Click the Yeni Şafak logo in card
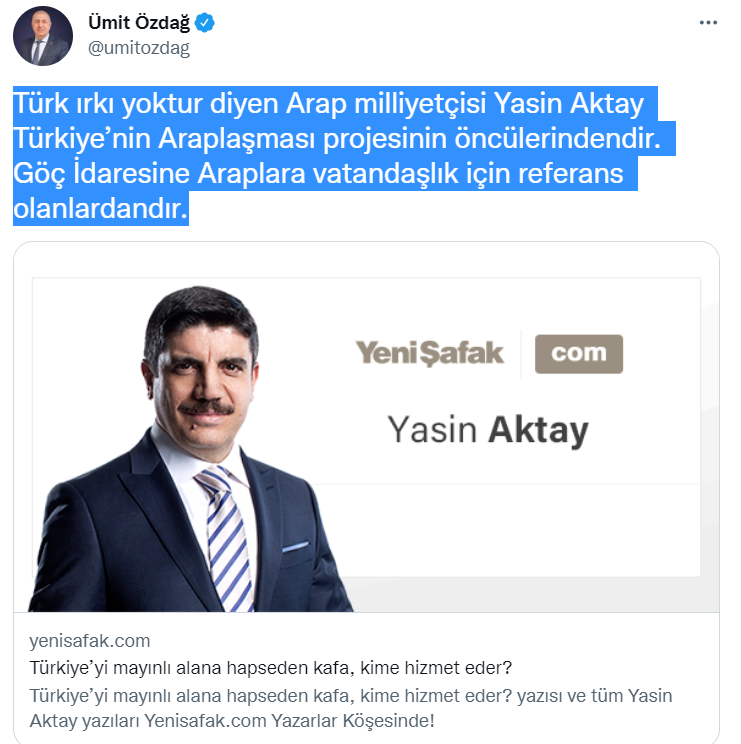741x744 pixels. click(429, 353)
